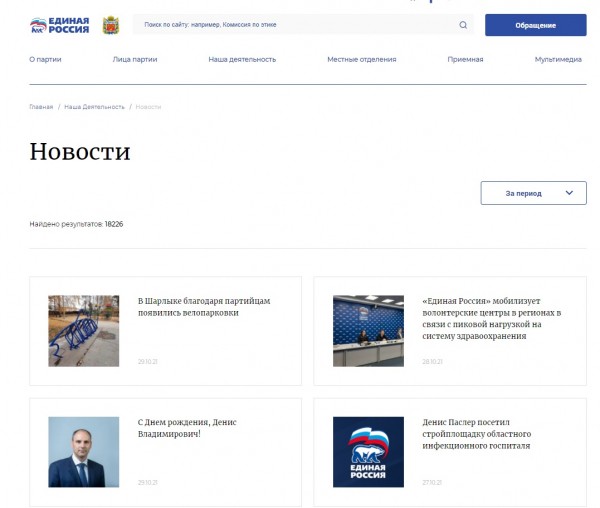600x508 pixels.
Task: Click date 29.10.21 under С Днем рождения article
Action: click(147, 482)
